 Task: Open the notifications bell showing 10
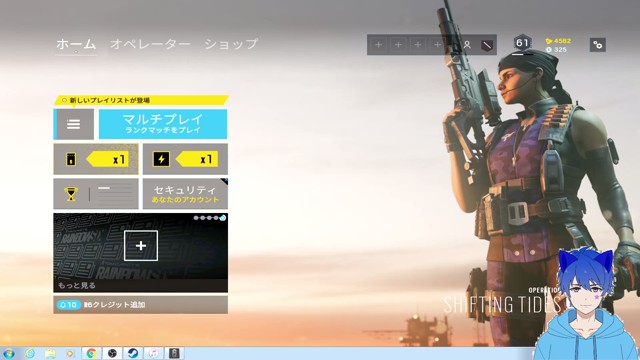tap(68, 305)
